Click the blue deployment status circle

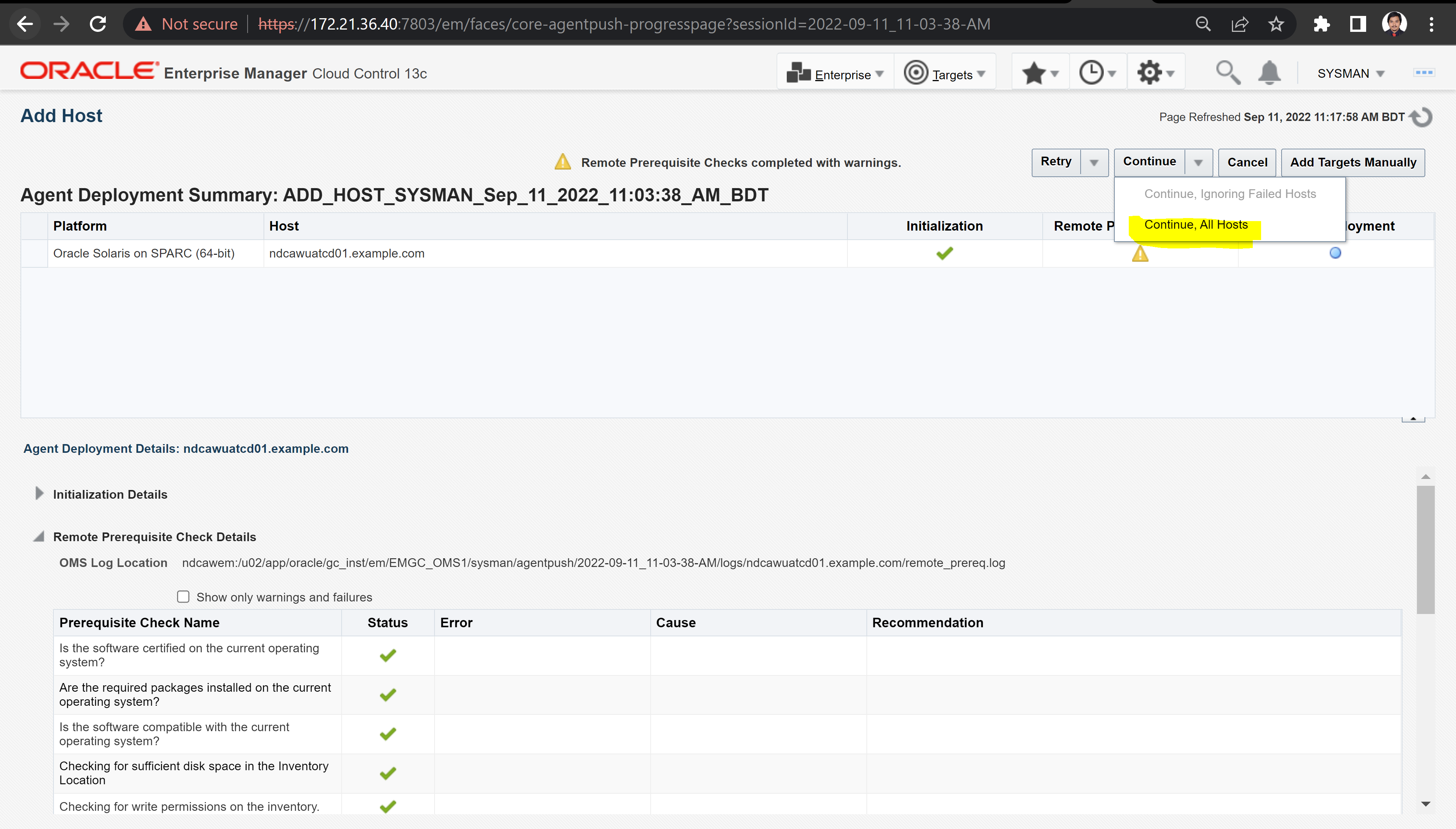[1335, 253]
